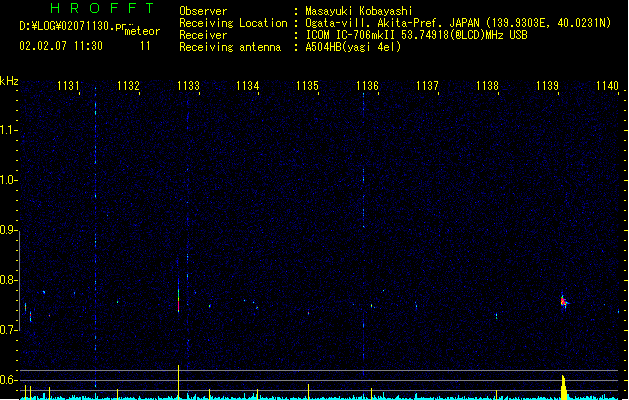Click the 0.7 kHz frequency label
This screenshot has height=400, width=629.
pos(8,330)
